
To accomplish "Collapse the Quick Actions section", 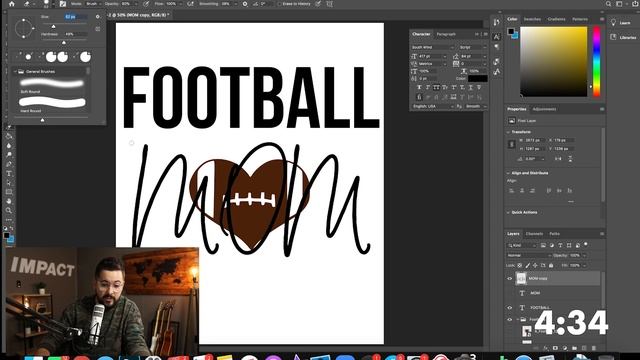I will (x=508, y=212).
